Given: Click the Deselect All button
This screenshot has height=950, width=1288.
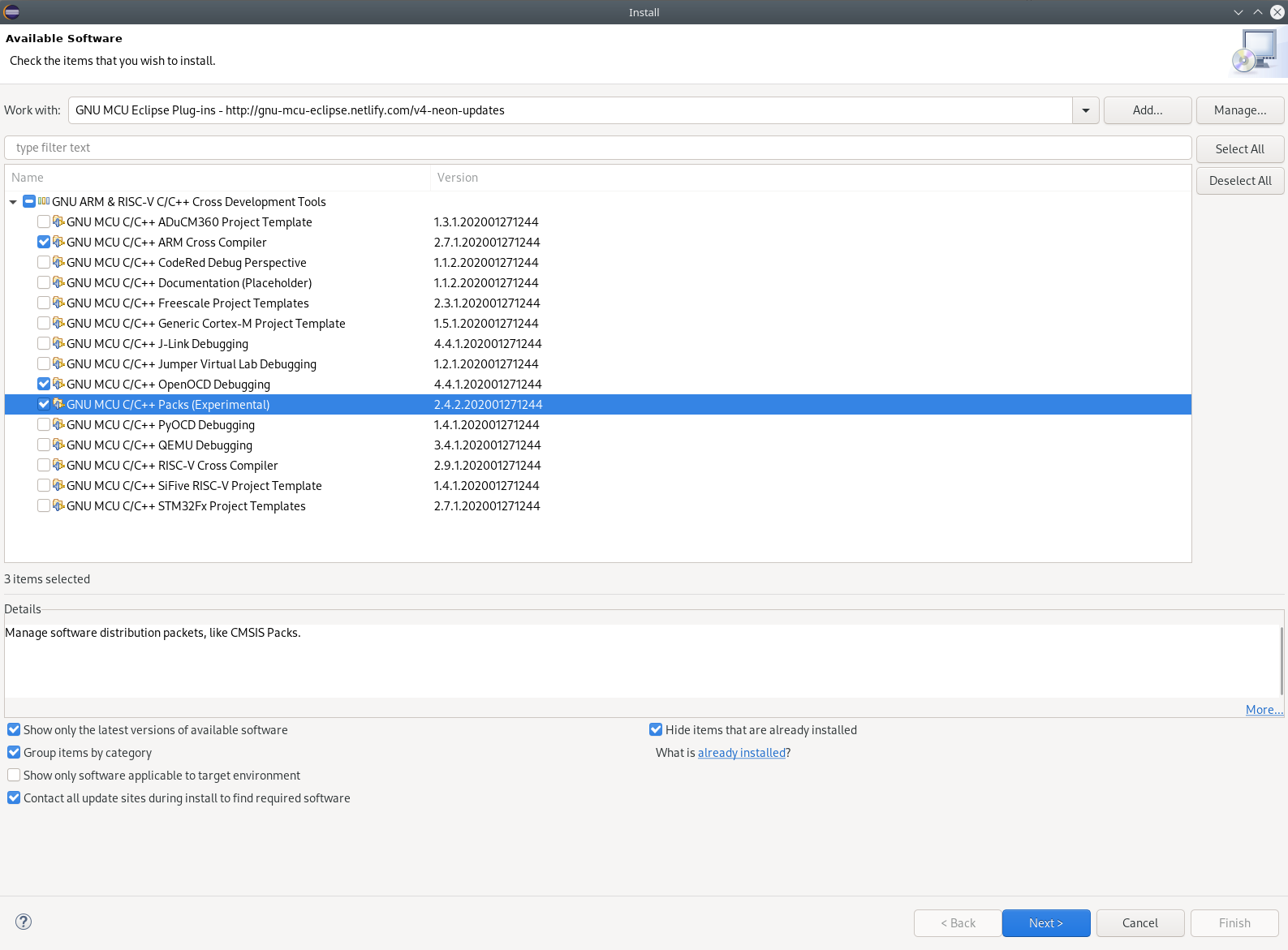Looking at the screenshot, I should [1240, 181].
